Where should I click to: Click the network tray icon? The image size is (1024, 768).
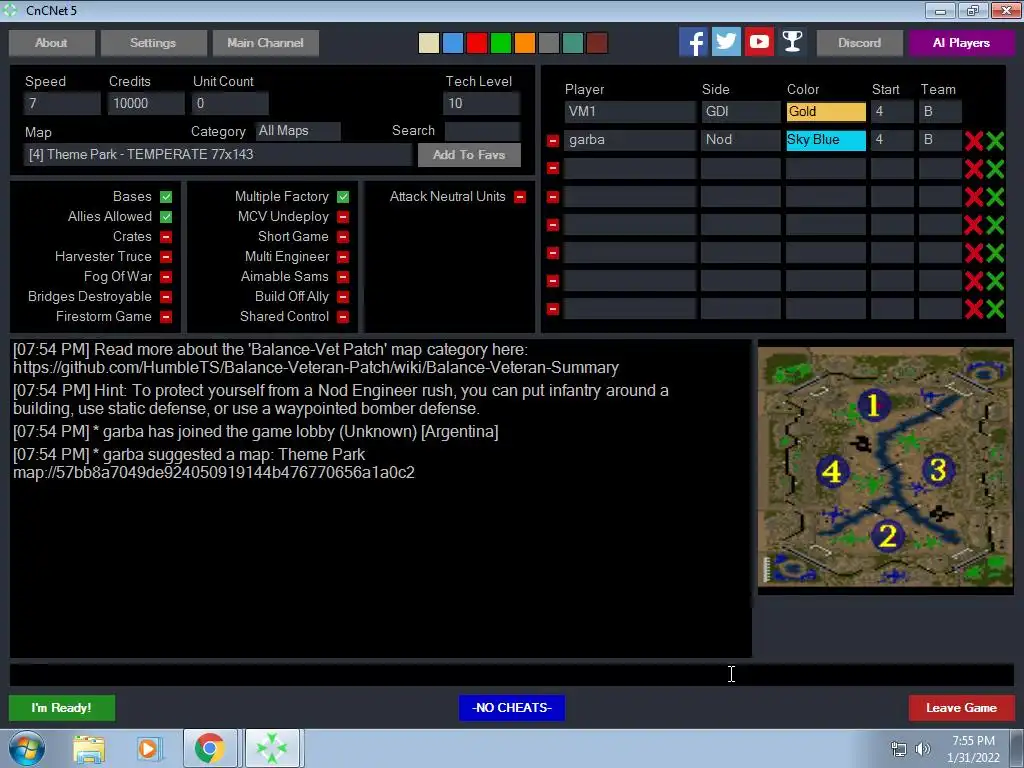point(899,749)
